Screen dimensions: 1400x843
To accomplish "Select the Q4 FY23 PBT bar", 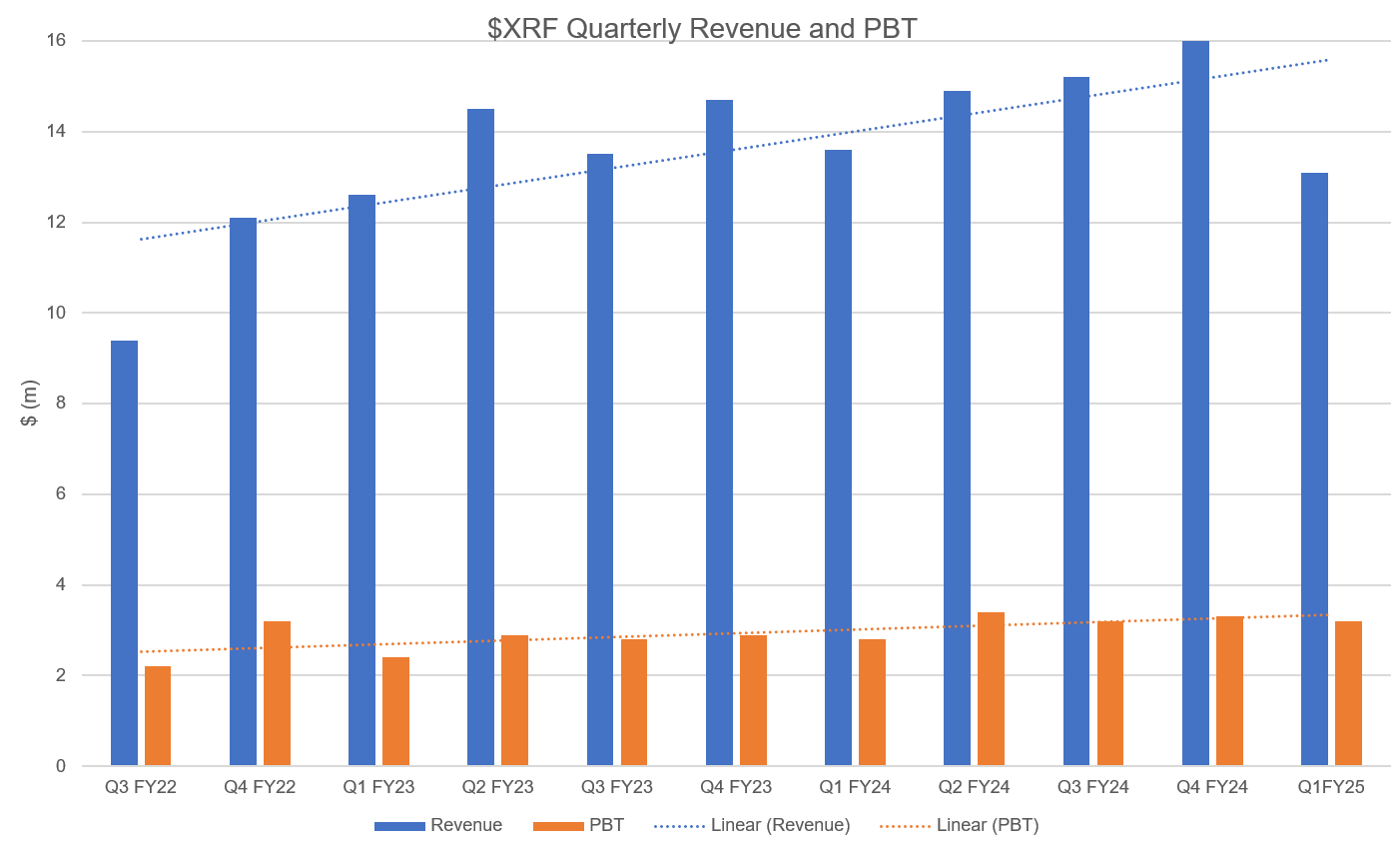I will click(x=753, y=700).
